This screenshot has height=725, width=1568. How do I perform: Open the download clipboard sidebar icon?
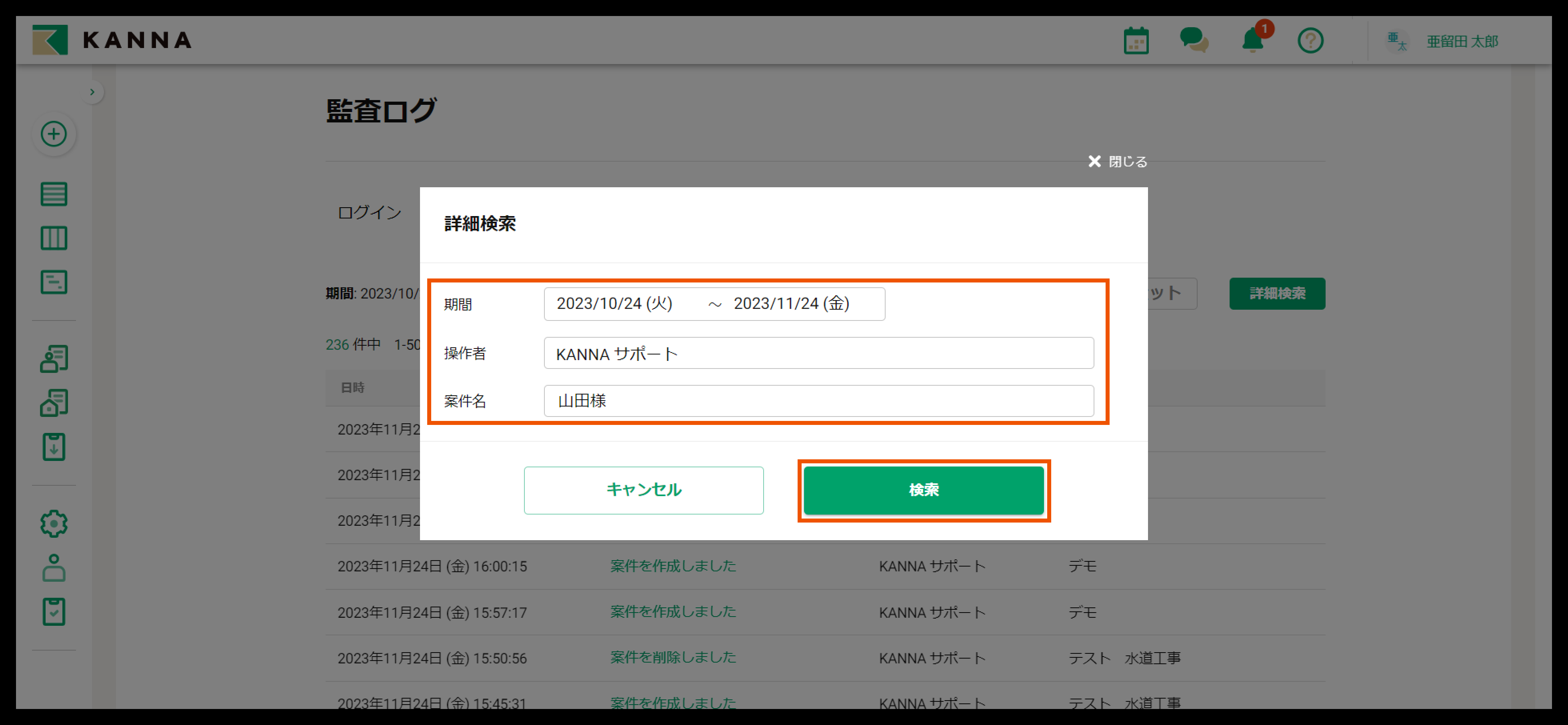[54, 447]
